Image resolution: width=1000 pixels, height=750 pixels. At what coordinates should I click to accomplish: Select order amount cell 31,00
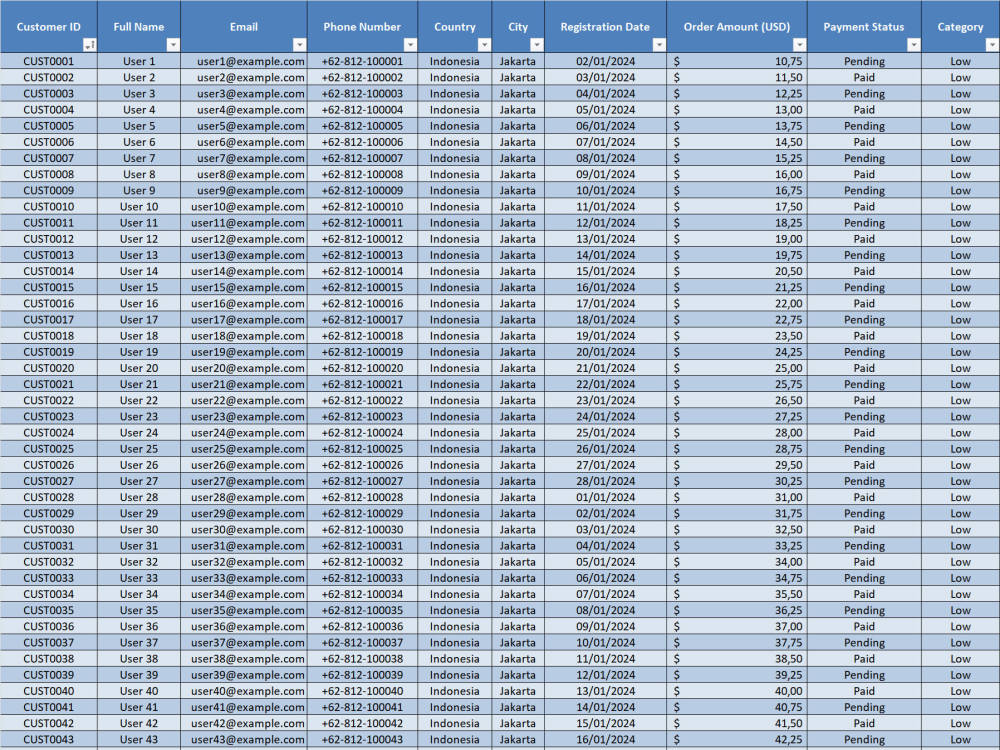click(737, 497)
